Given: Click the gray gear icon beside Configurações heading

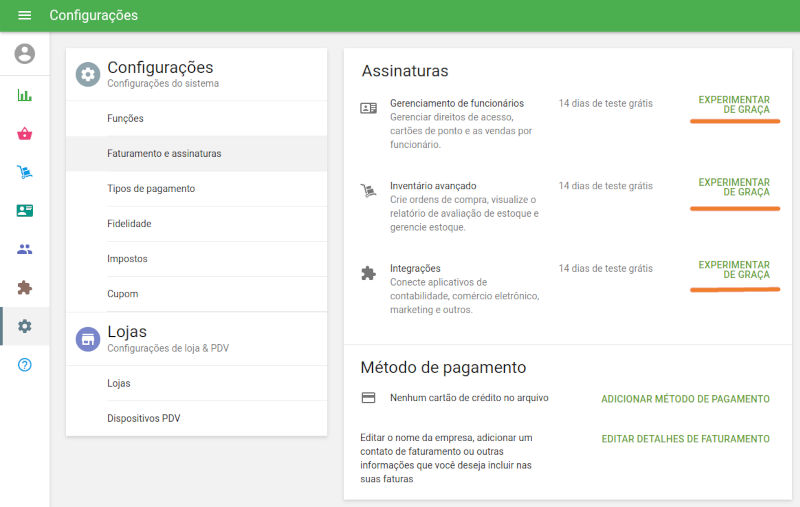Looking at the screenshot, I should tap(88, 75).
